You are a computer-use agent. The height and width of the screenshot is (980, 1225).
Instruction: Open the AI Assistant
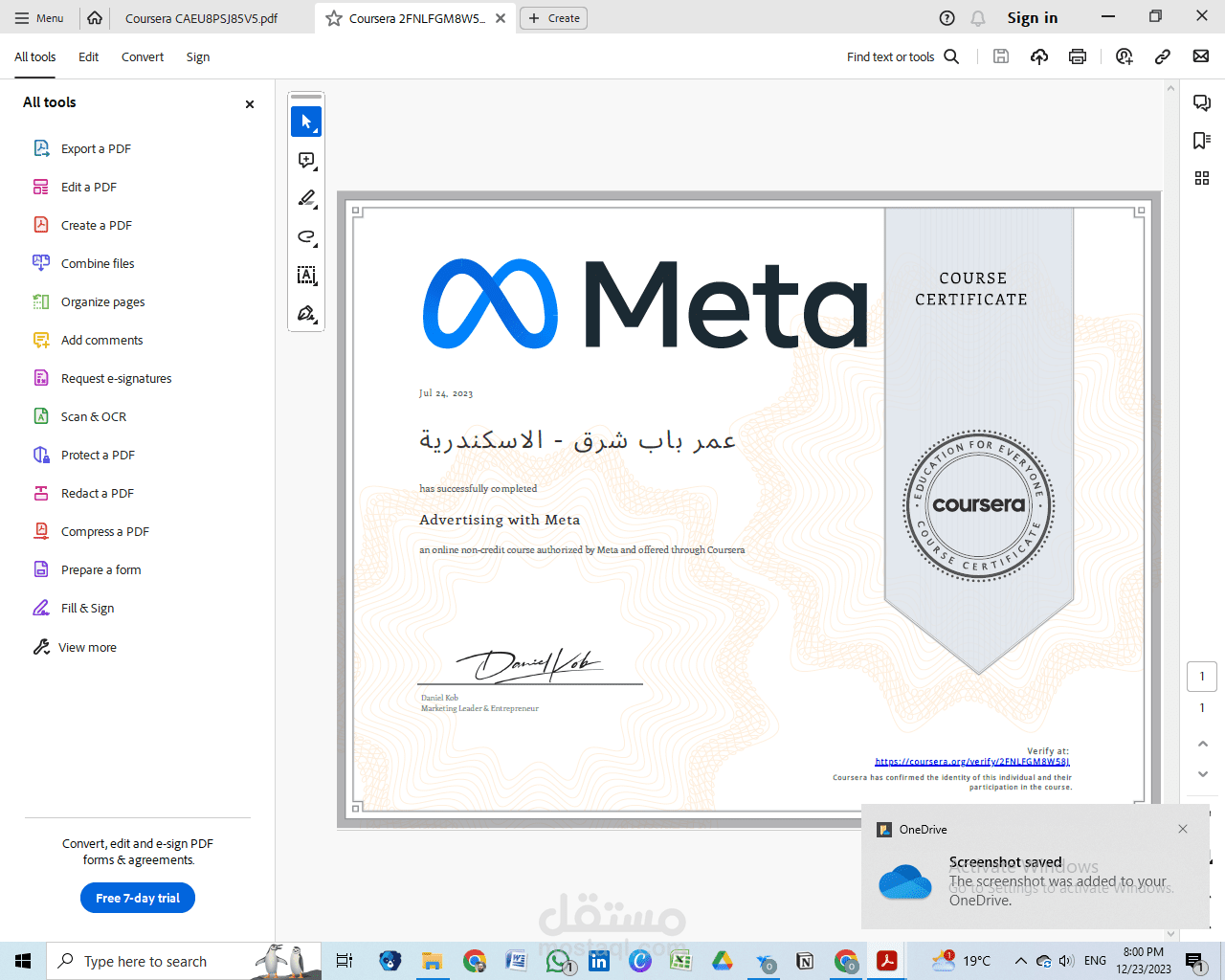1124,56
